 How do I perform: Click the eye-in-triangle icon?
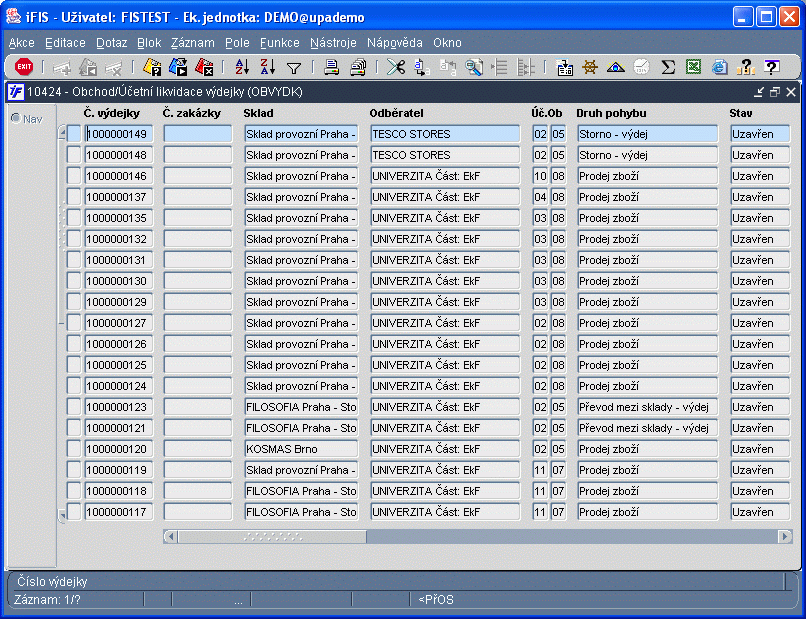(616, 67)
